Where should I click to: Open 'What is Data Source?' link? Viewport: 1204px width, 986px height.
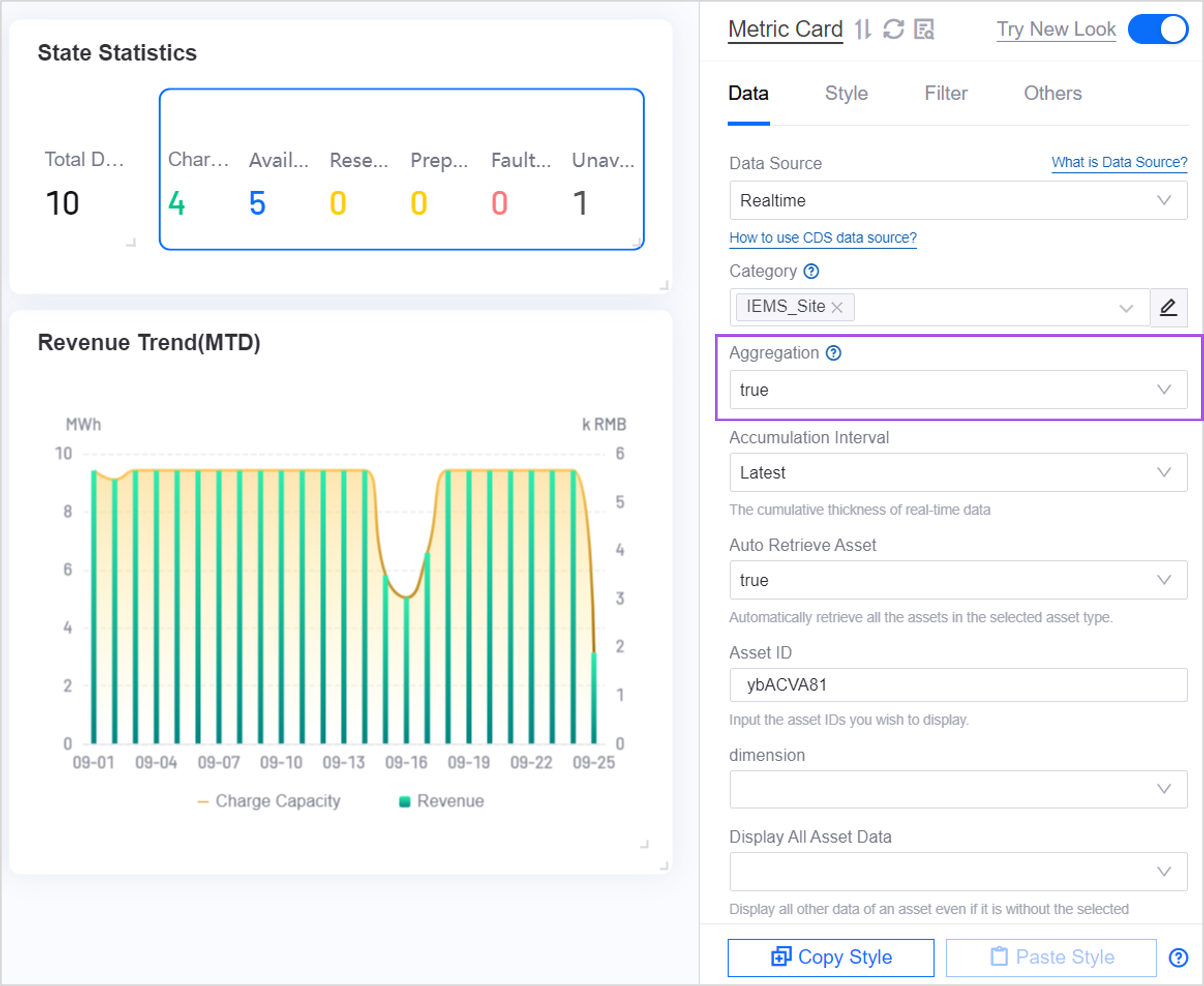pyautogui.click(x=1119, y=162)
